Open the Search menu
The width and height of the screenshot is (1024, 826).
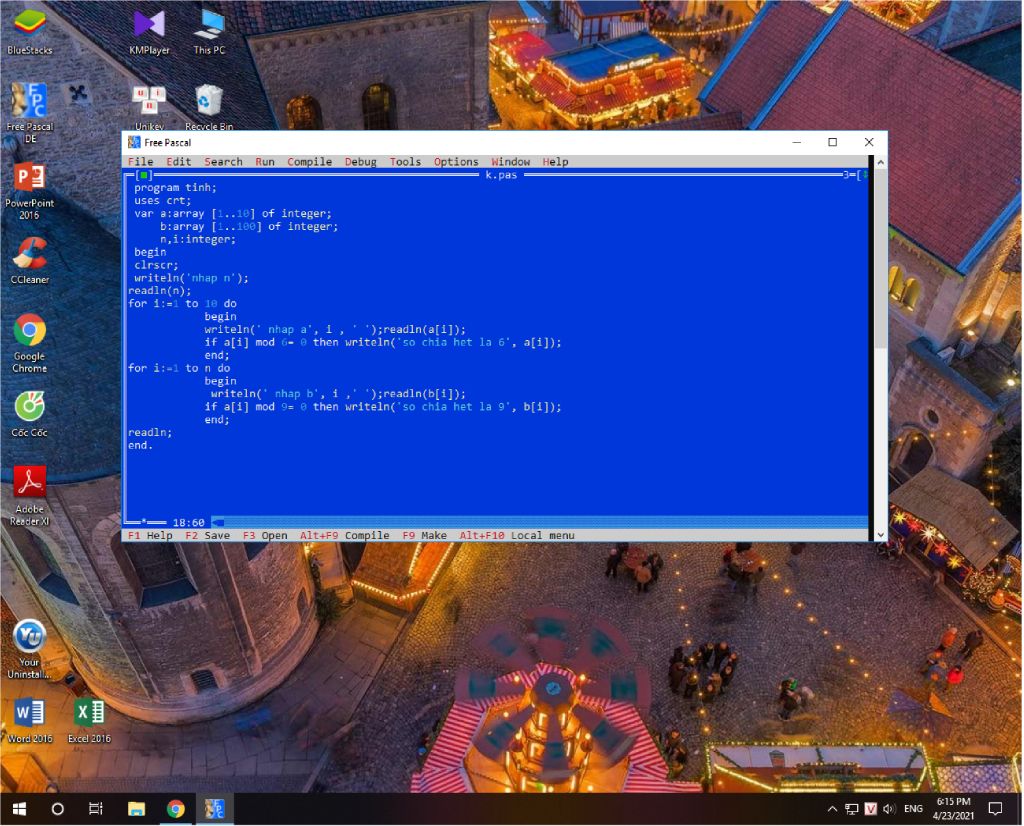click(x=223, y=162)
